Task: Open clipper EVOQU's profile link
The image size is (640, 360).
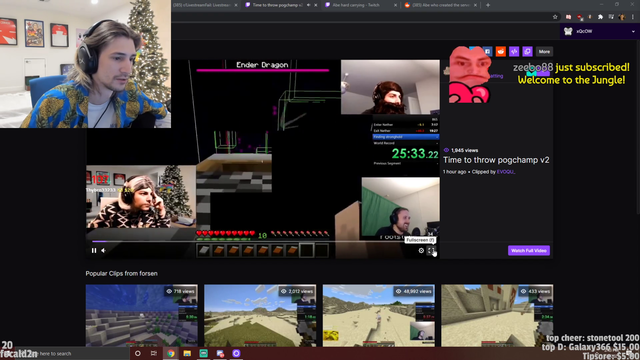Action: pos(505,172)
